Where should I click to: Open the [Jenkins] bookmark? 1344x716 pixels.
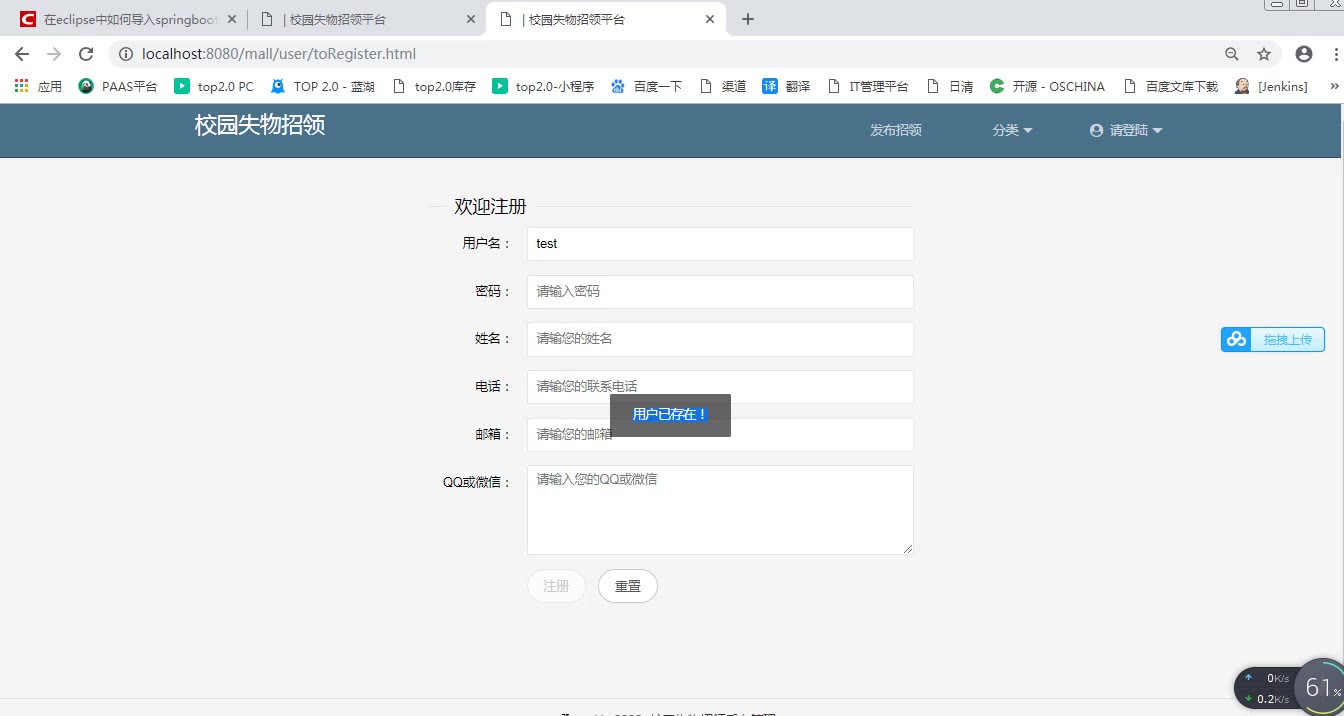click(1271, 87)
